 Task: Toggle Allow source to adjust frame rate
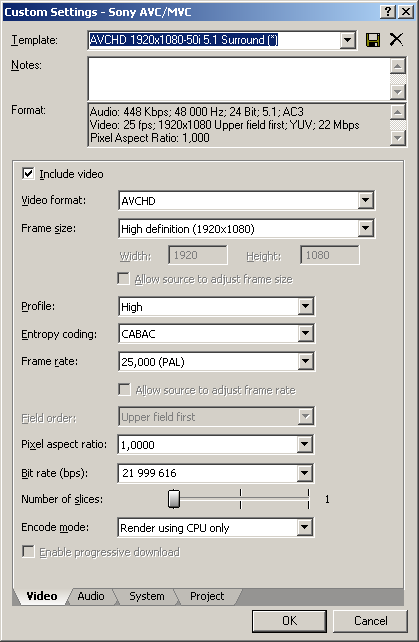point(124,389)
